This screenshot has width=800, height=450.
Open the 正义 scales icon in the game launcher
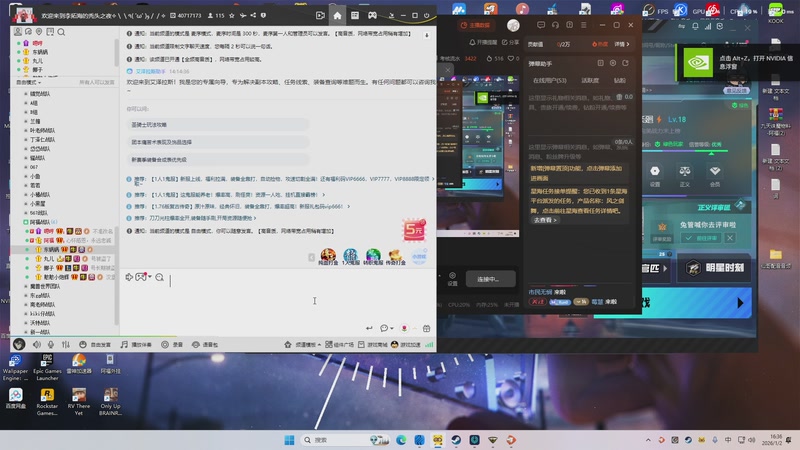(x=685, y=175)
